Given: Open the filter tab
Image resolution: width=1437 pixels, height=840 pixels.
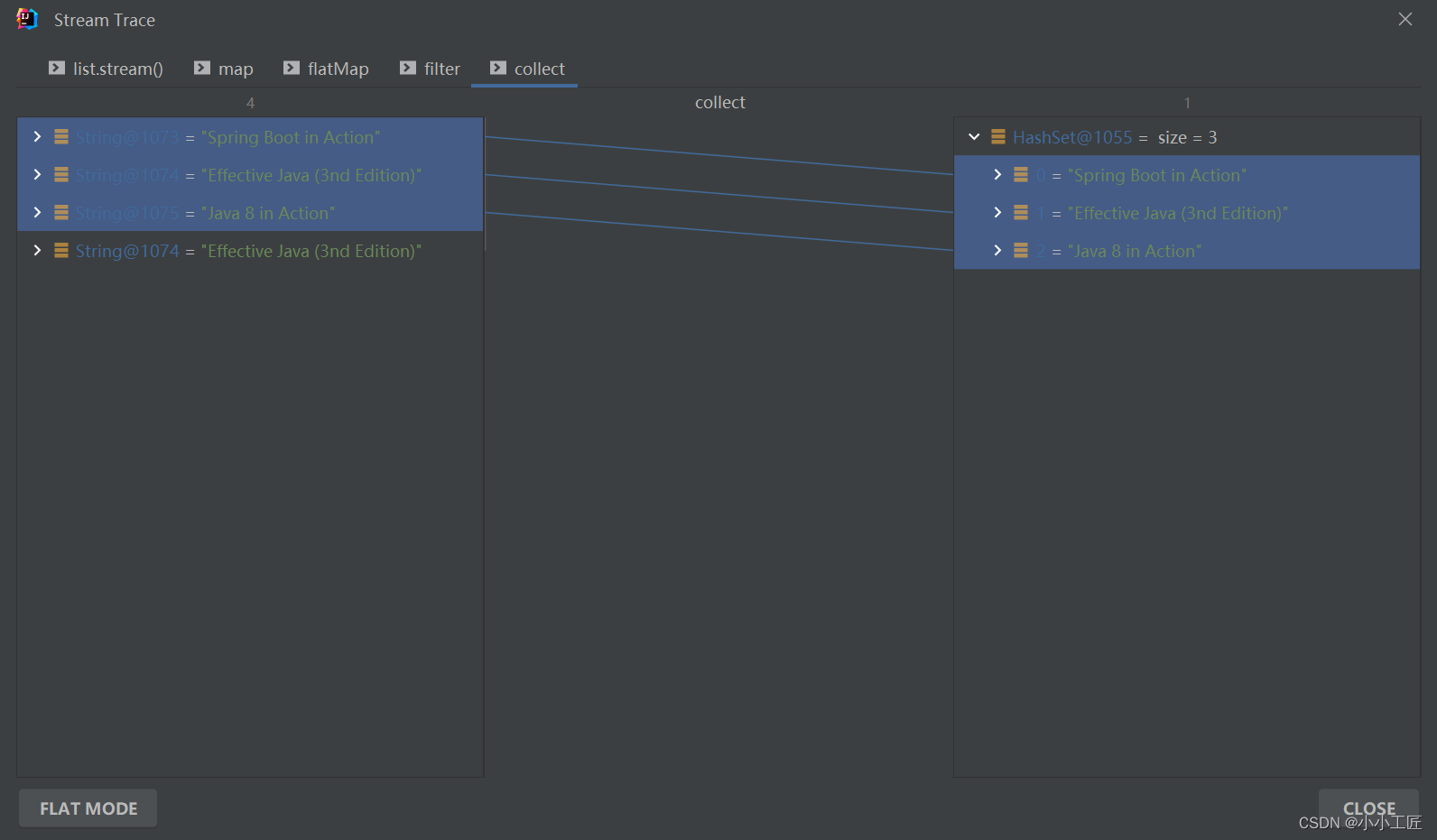Looking at the screenshot, I should pyautogui.click(x=430, y=69).
